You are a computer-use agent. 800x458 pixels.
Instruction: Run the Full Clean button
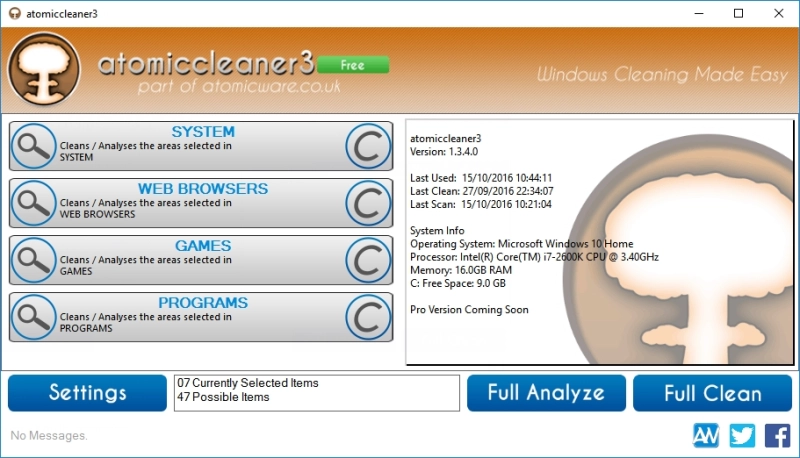[712, 393]
